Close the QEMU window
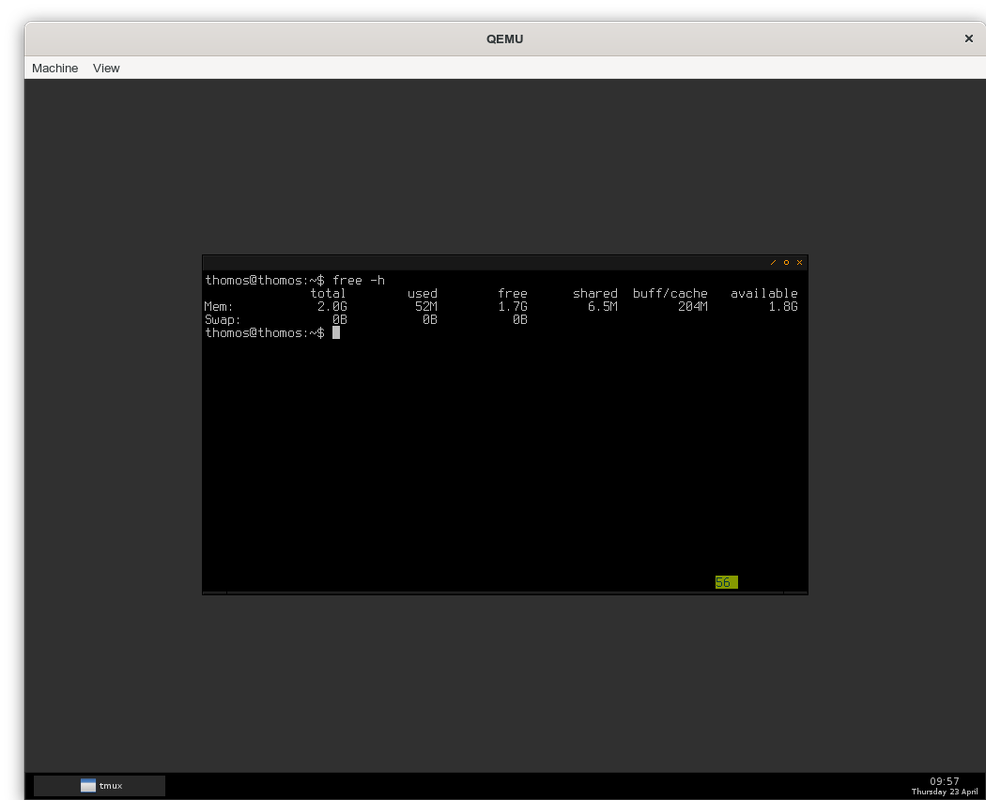 (x=968, y=38)
